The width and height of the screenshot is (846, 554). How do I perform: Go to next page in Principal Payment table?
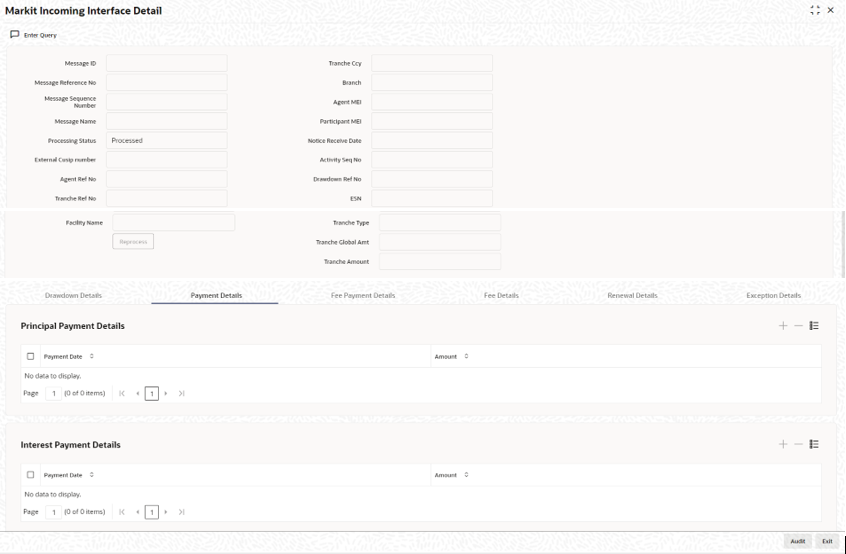tap(166, 393)
